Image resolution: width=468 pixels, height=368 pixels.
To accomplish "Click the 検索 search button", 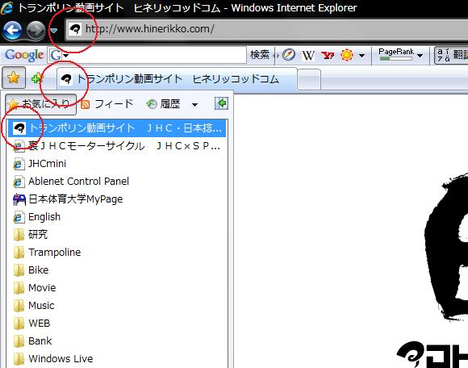I will click(x=260, y=55).
